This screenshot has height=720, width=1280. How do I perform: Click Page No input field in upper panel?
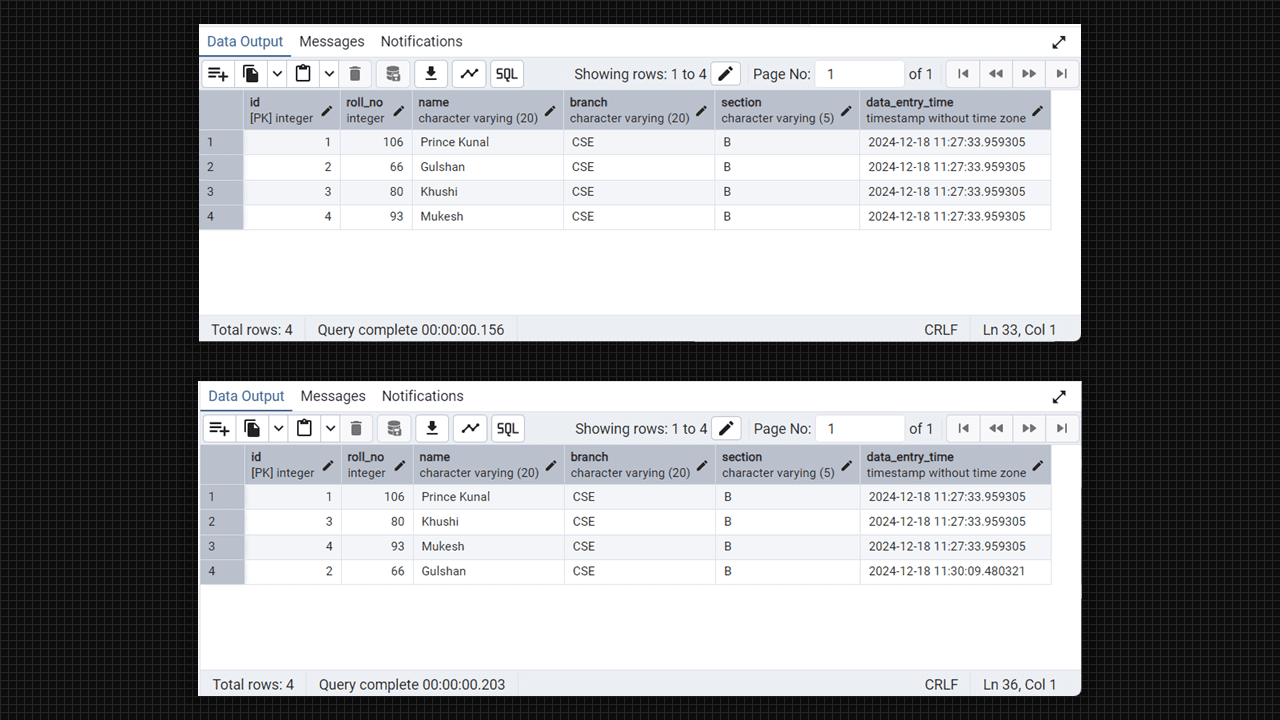point(859,74)
